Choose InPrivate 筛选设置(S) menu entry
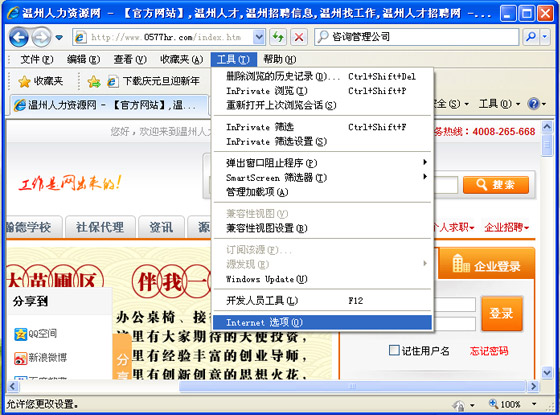This screenshot has height=415, width=560. 322,141
